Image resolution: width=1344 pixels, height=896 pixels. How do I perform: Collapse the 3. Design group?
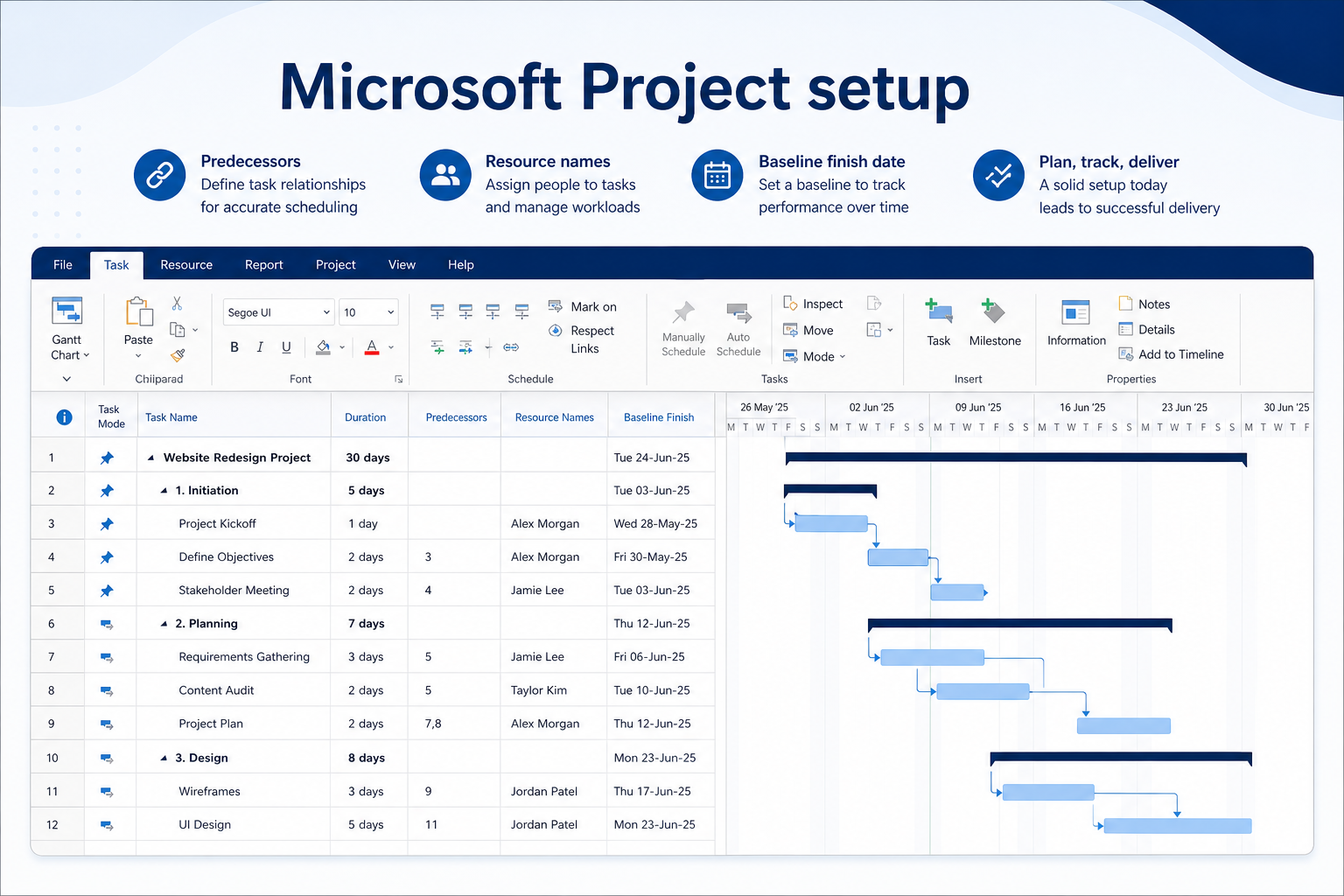[x=164, y=758]
